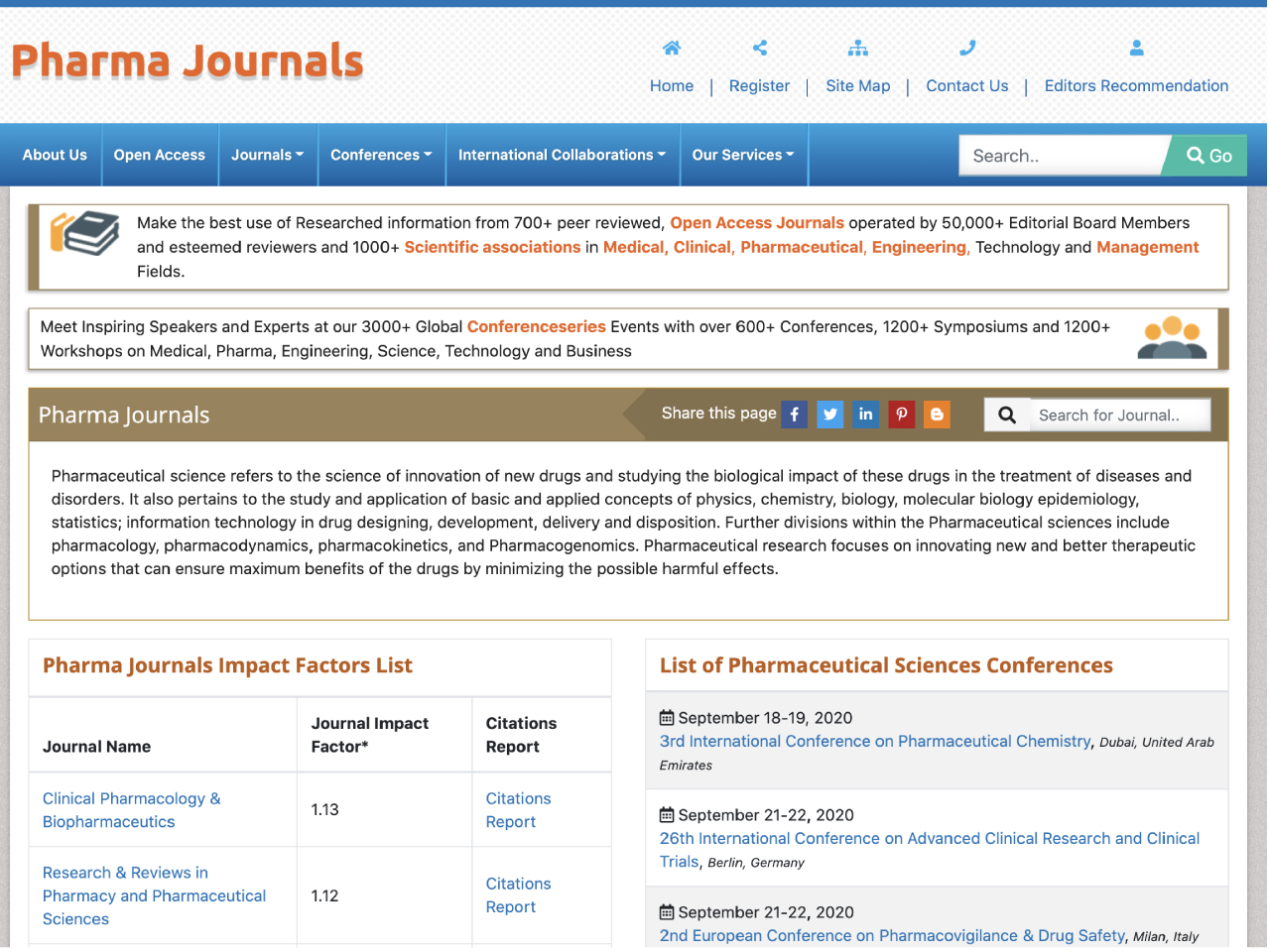Share this page on LinkedIn
The image size is (1270, 952).
pyautogui.click(x=865, y=415)
